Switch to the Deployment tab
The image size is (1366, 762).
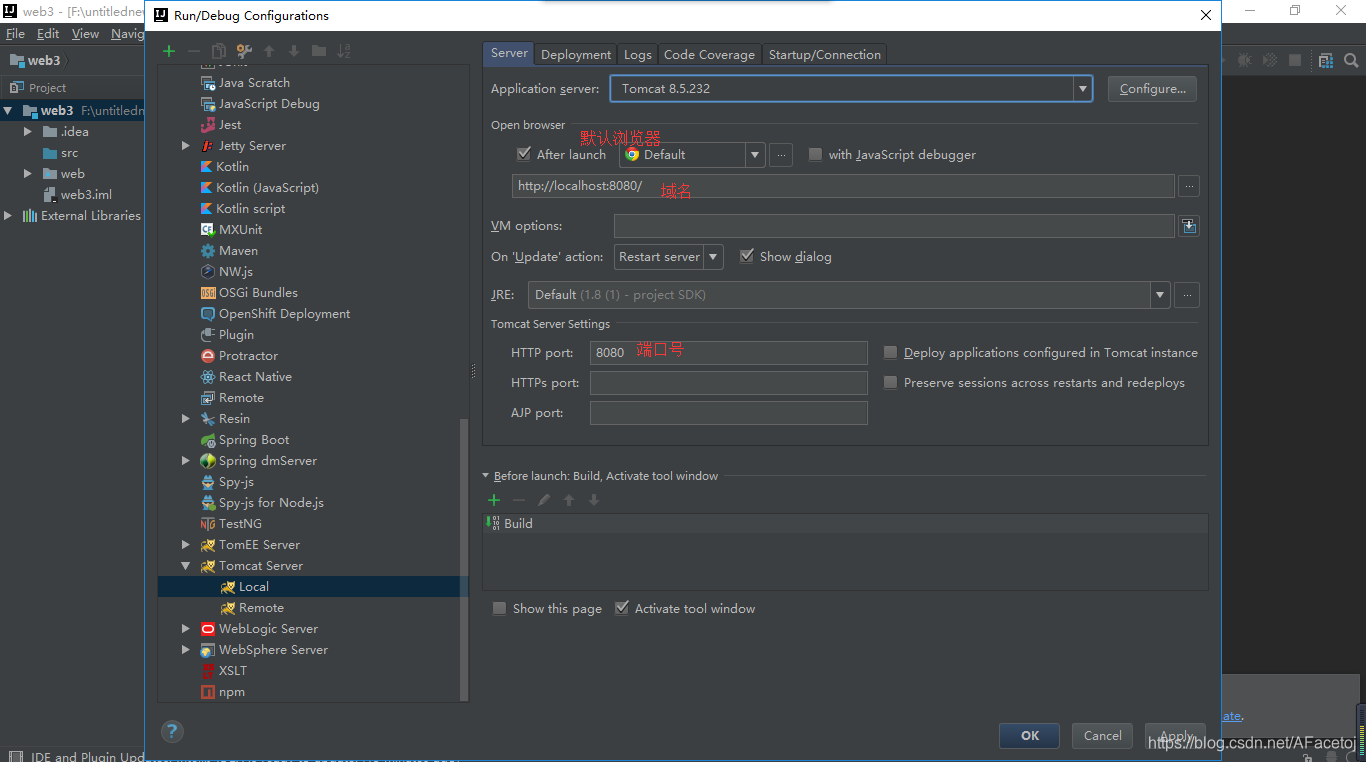pos(576,55)
